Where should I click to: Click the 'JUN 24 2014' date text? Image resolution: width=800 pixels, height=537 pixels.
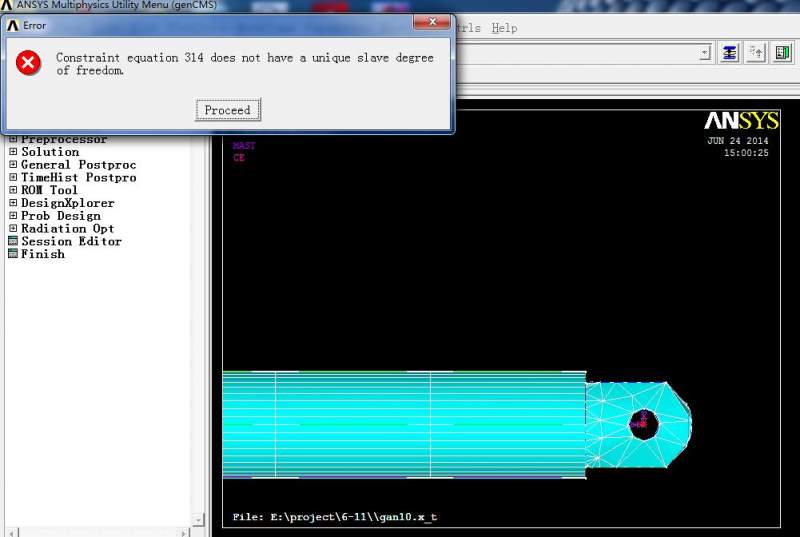tap(738, 141)
